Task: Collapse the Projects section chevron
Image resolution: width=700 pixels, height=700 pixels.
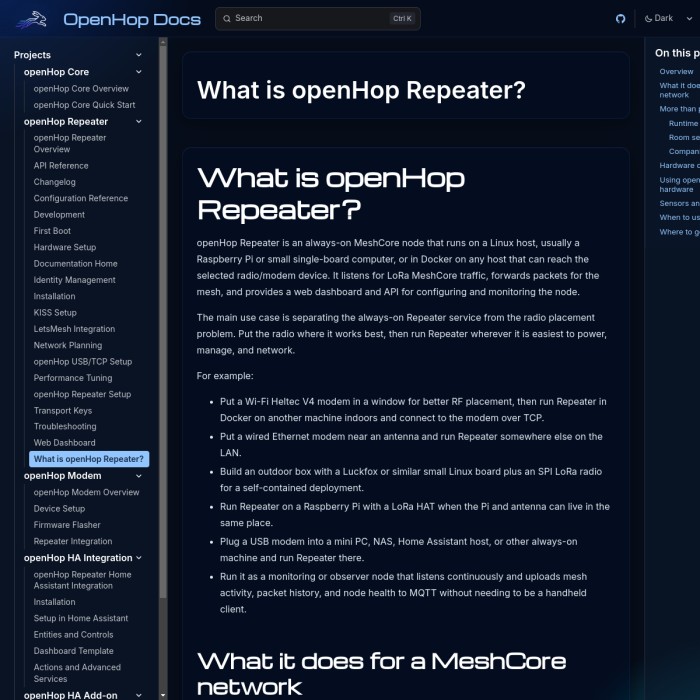Action: tap(139, 55)
